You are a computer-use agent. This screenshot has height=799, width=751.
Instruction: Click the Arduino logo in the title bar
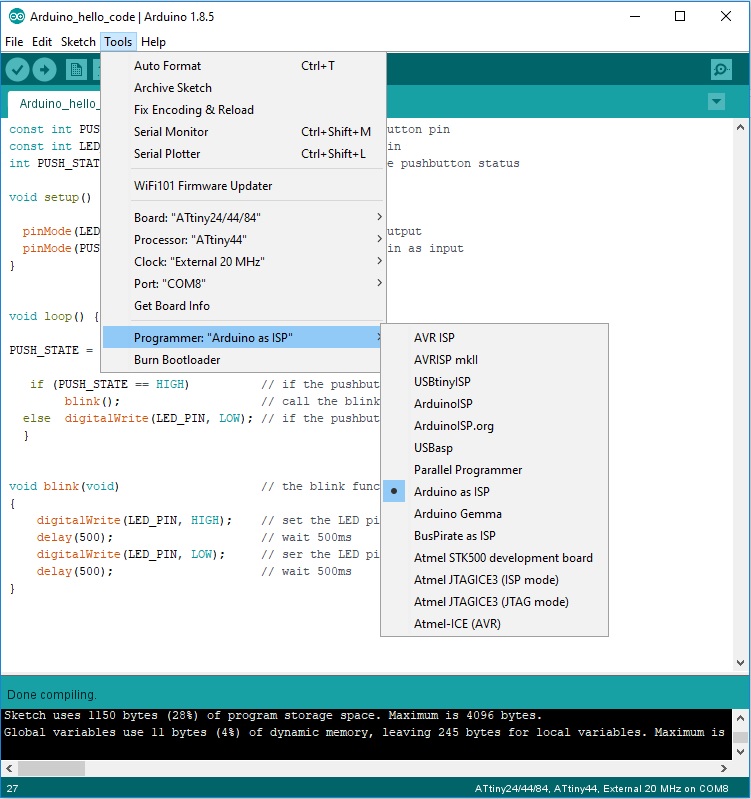click(17, 16)
